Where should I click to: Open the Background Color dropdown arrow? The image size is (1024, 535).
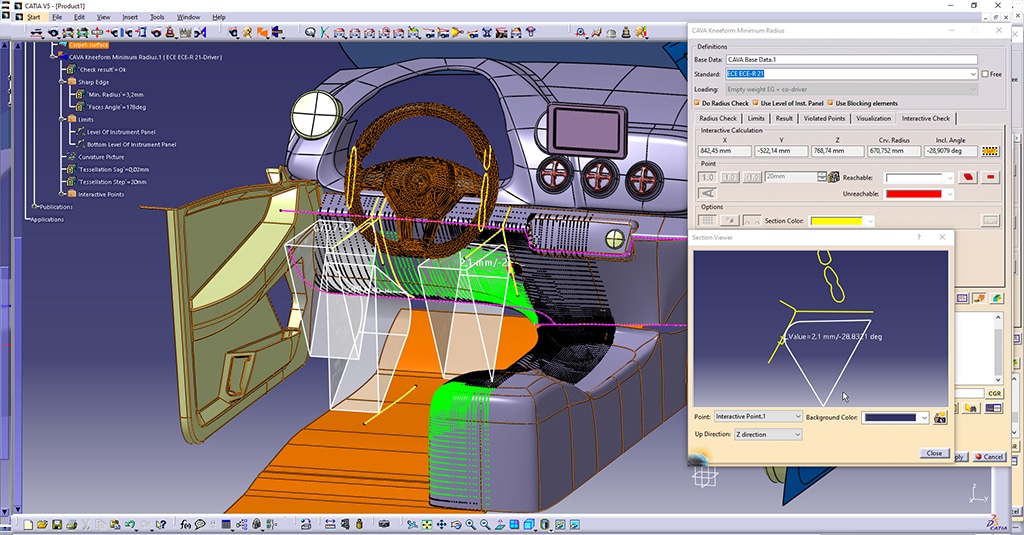923,418
